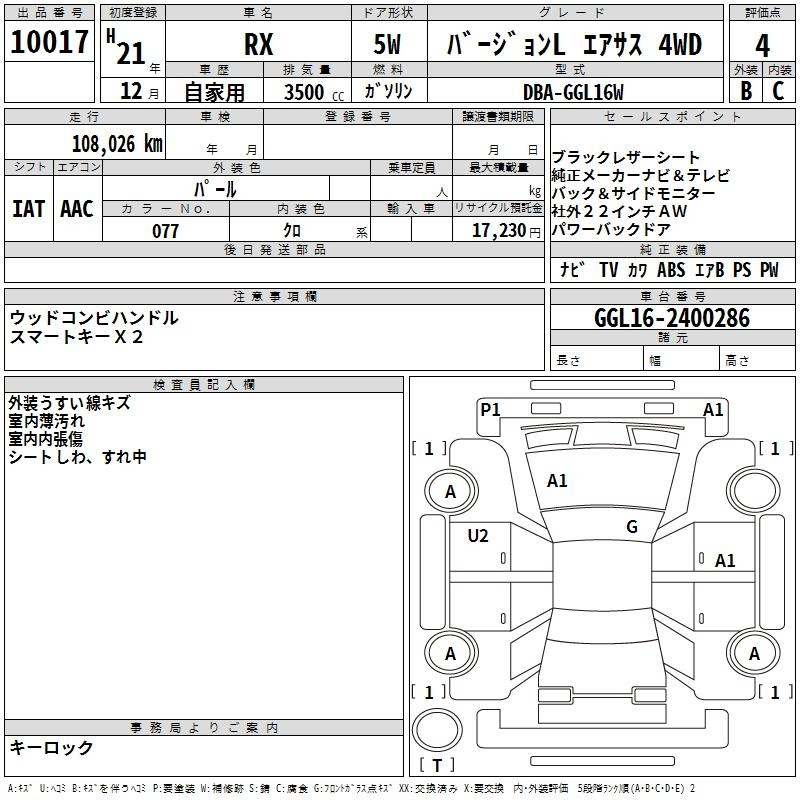Click the unmarked upper-right wheel

coord(754,490)
